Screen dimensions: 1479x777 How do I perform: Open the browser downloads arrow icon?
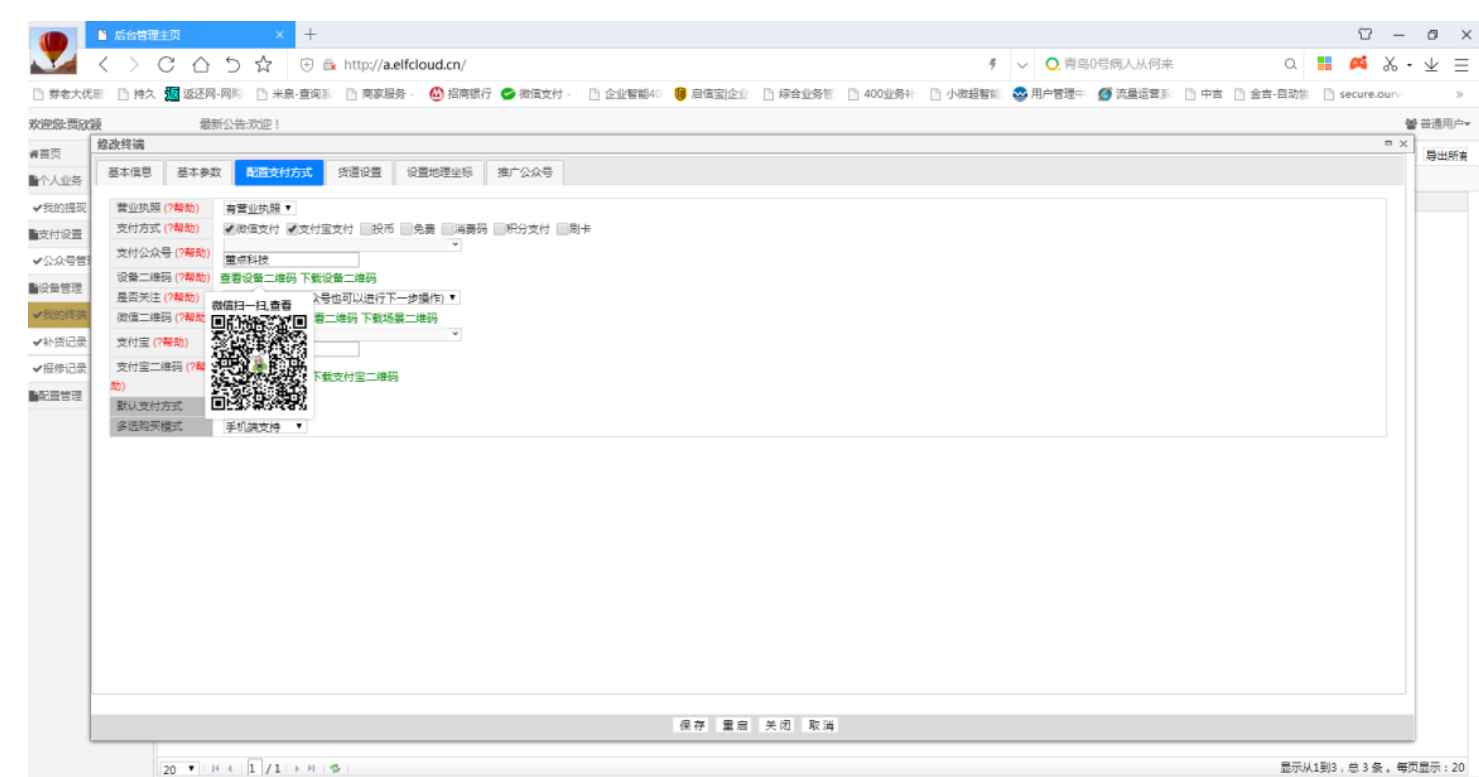click(1431, 64)
